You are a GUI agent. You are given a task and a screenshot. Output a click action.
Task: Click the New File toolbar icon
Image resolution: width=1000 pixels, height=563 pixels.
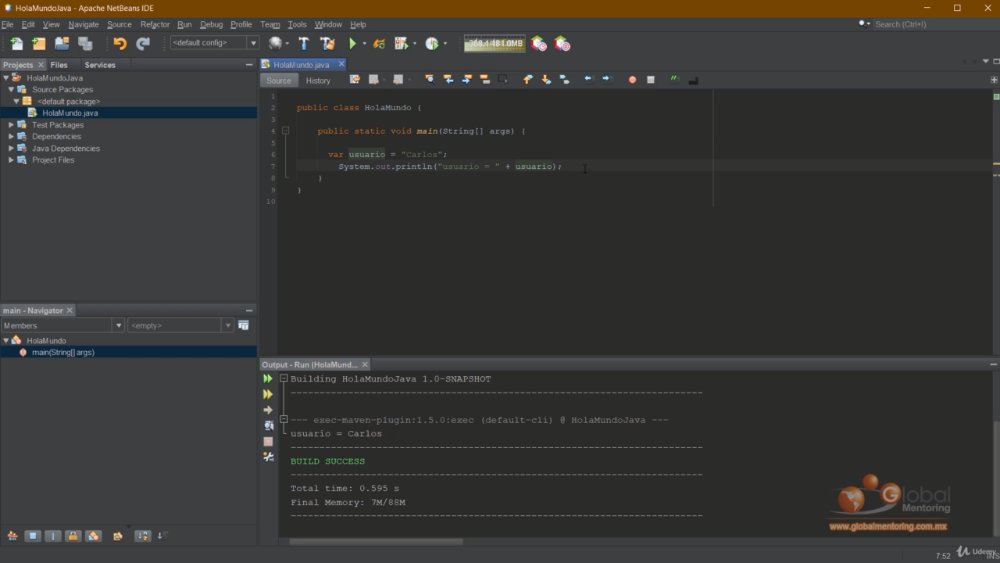pos(17,43)
